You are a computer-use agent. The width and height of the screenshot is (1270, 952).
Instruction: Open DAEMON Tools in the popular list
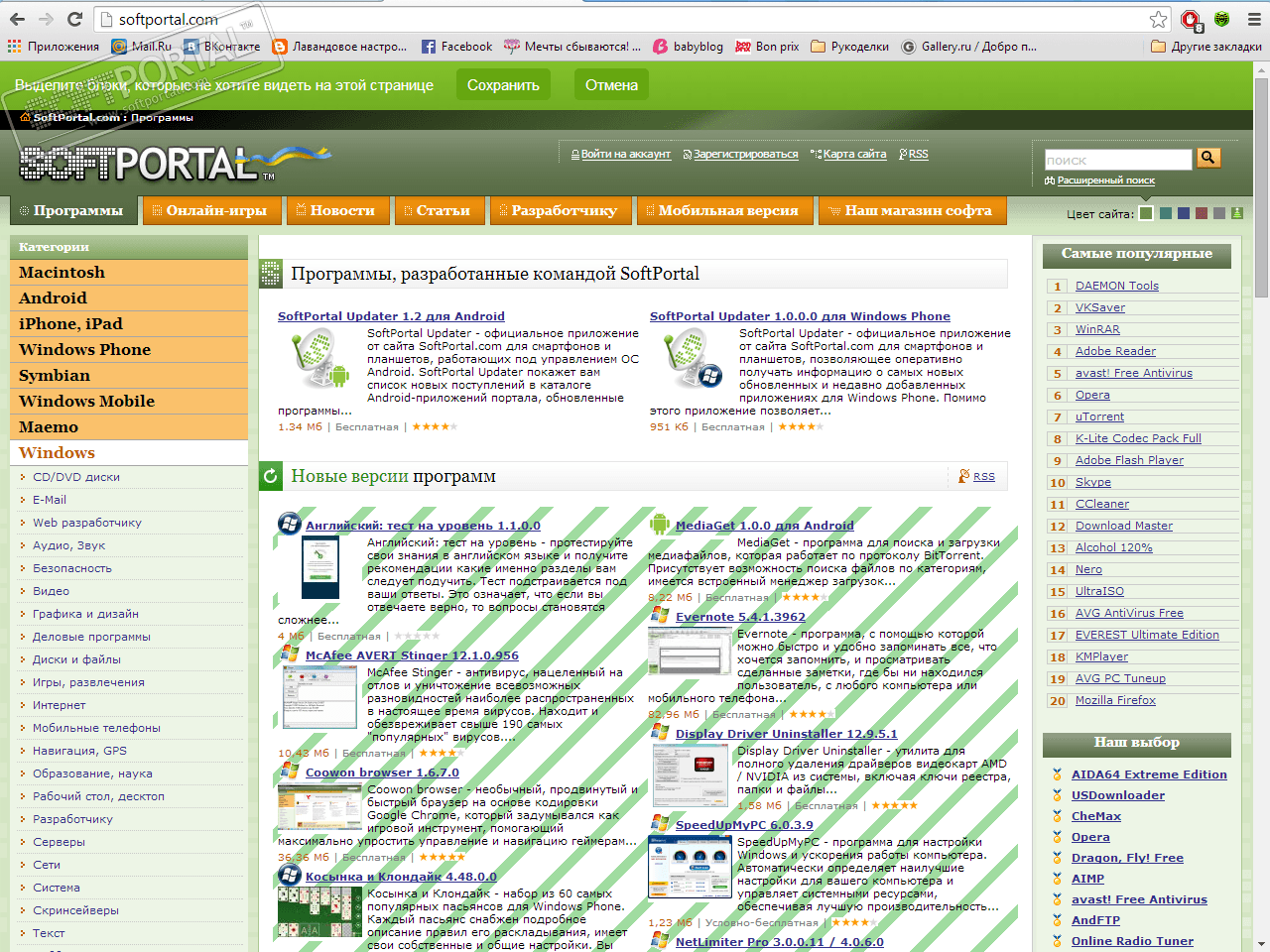1117,286
